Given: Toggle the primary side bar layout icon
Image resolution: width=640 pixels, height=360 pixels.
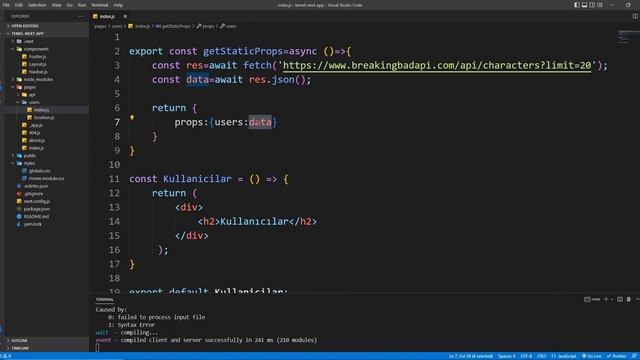Looking at the screenshot, I should (577, 5).
